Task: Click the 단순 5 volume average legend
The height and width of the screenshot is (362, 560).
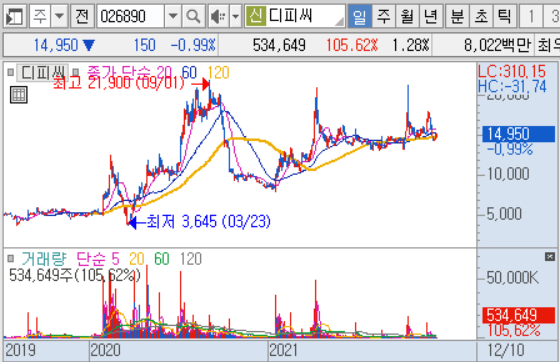Action: [x=98, y=259]
